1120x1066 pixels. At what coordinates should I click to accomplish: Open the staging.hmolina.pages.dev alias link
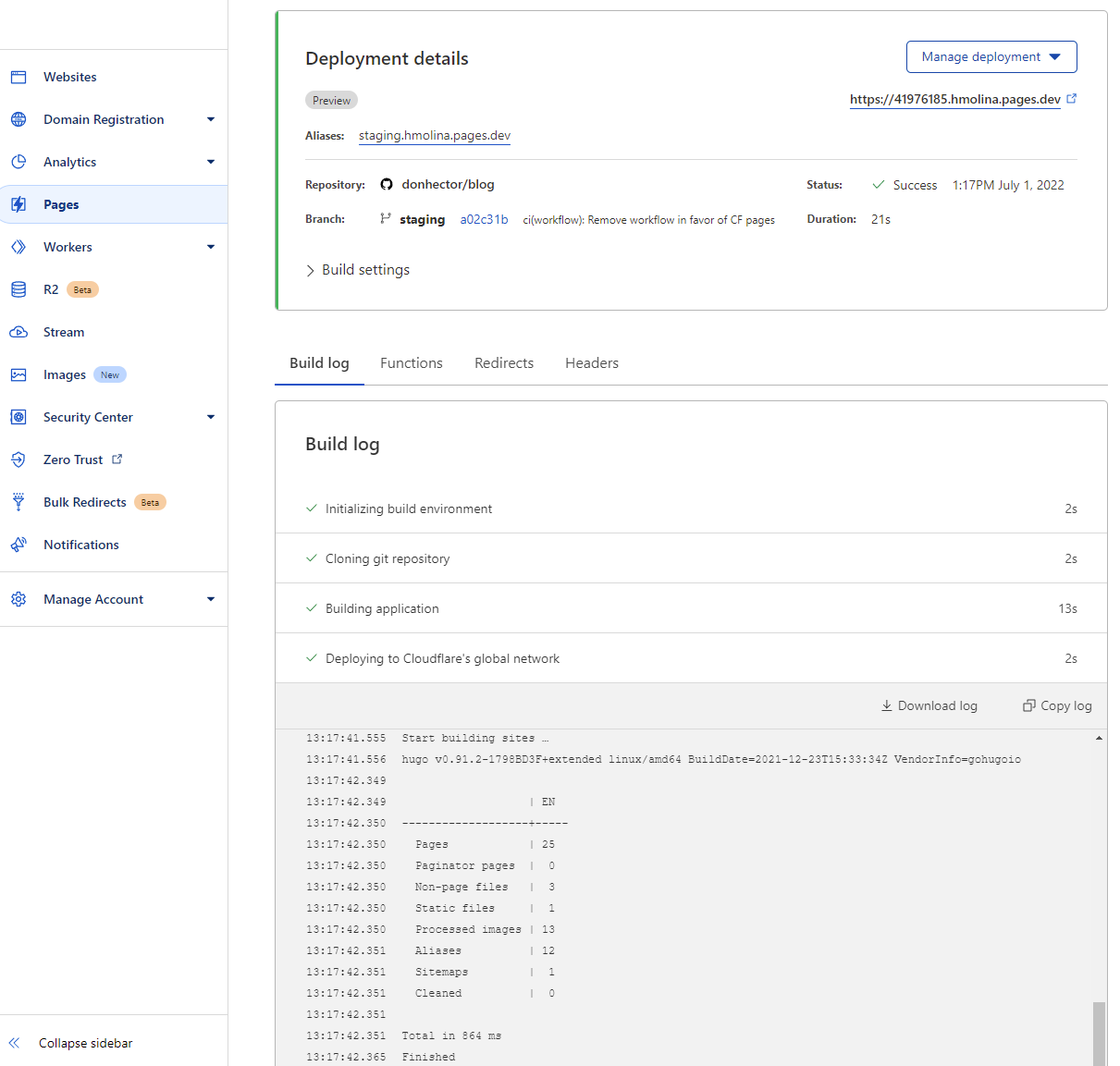click(x=434, y=135)
